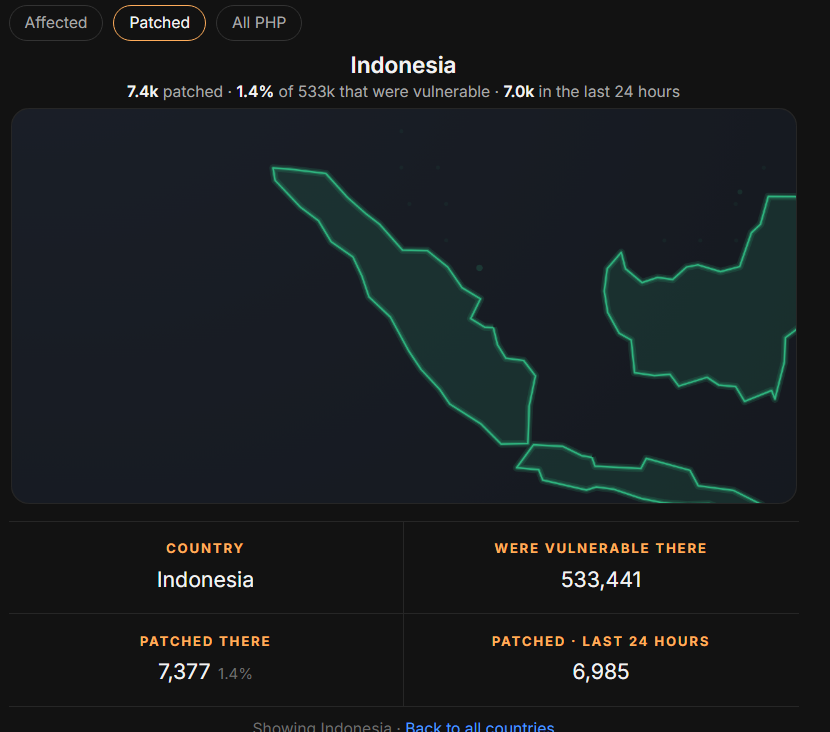The height and width of the screenshot is (732, 830).
Task: Click the Java island on the map
Action: click(625, 473)
